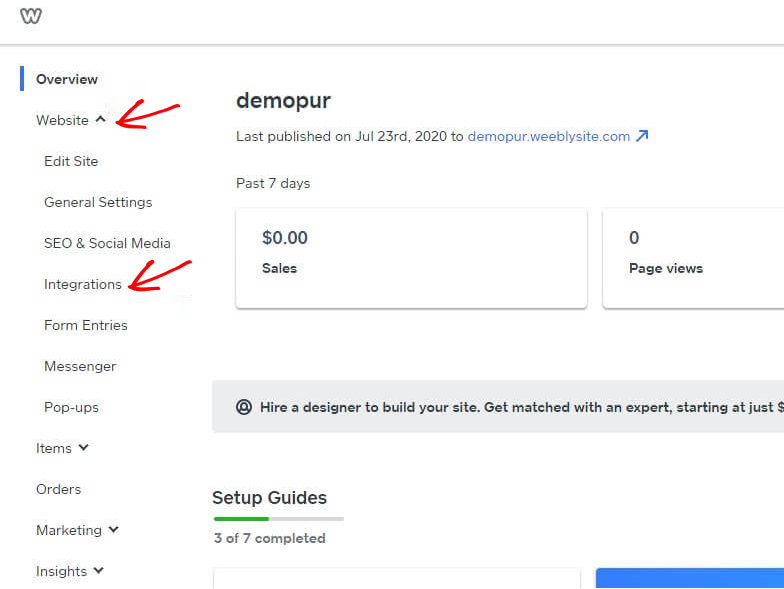This screenshot has height=589, width=784.
Task: Collapse the Website menu chevron
Action: tap(100, 120)
